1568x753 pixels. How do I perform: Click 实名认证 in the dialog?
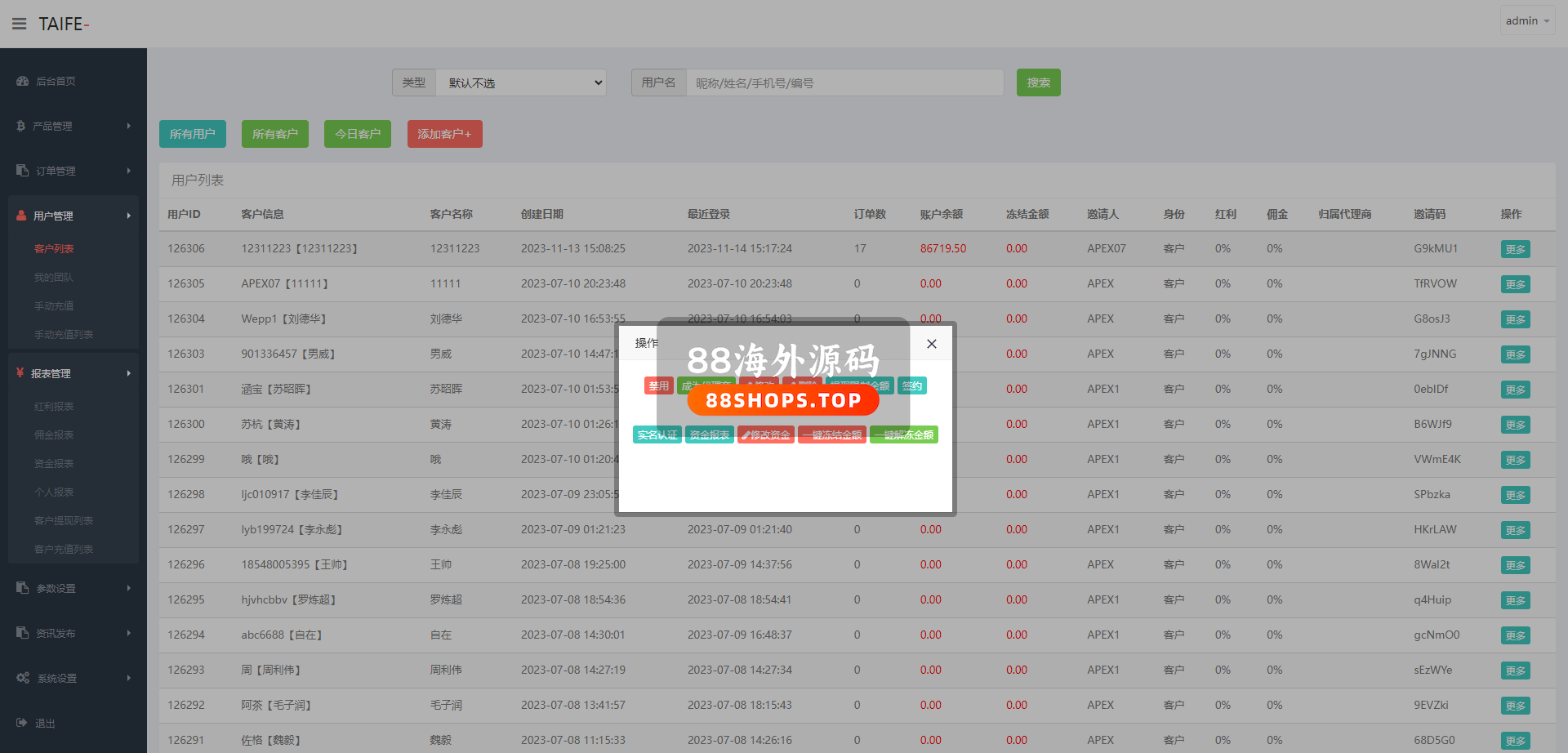click(x=657, y=434)
